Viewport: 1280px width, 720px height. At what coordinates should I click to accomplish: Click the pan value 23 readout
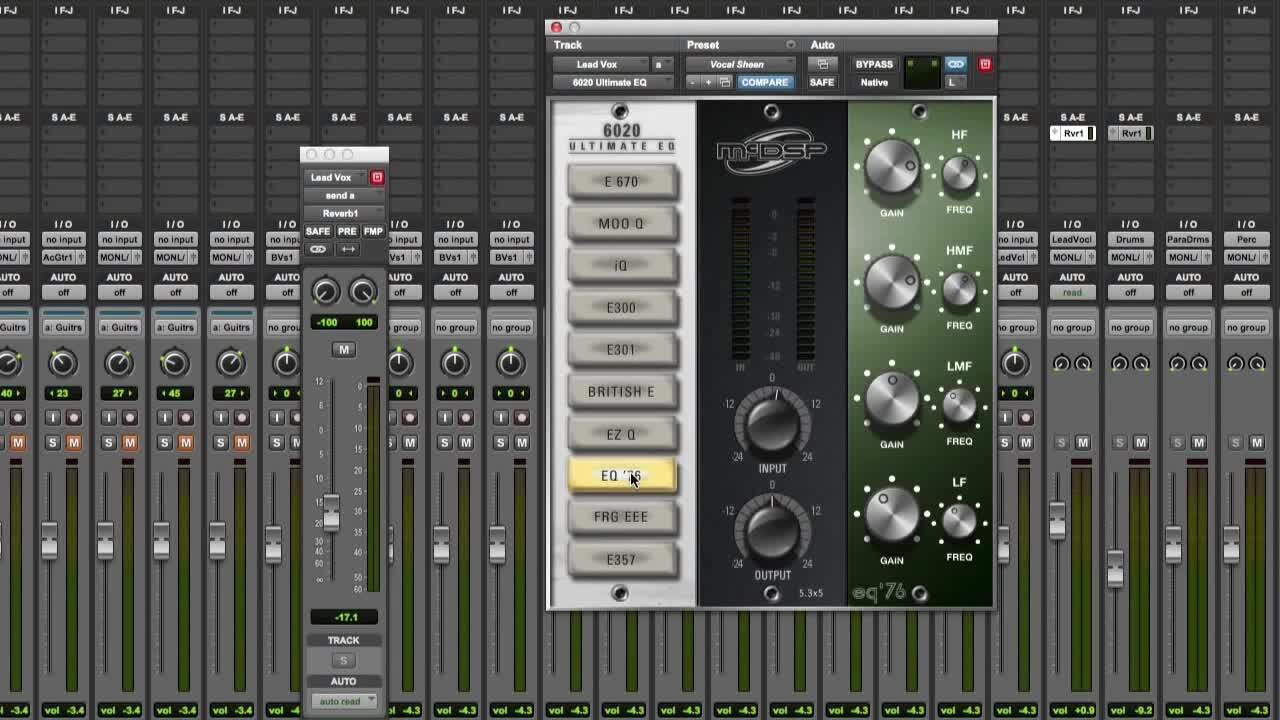62,393
